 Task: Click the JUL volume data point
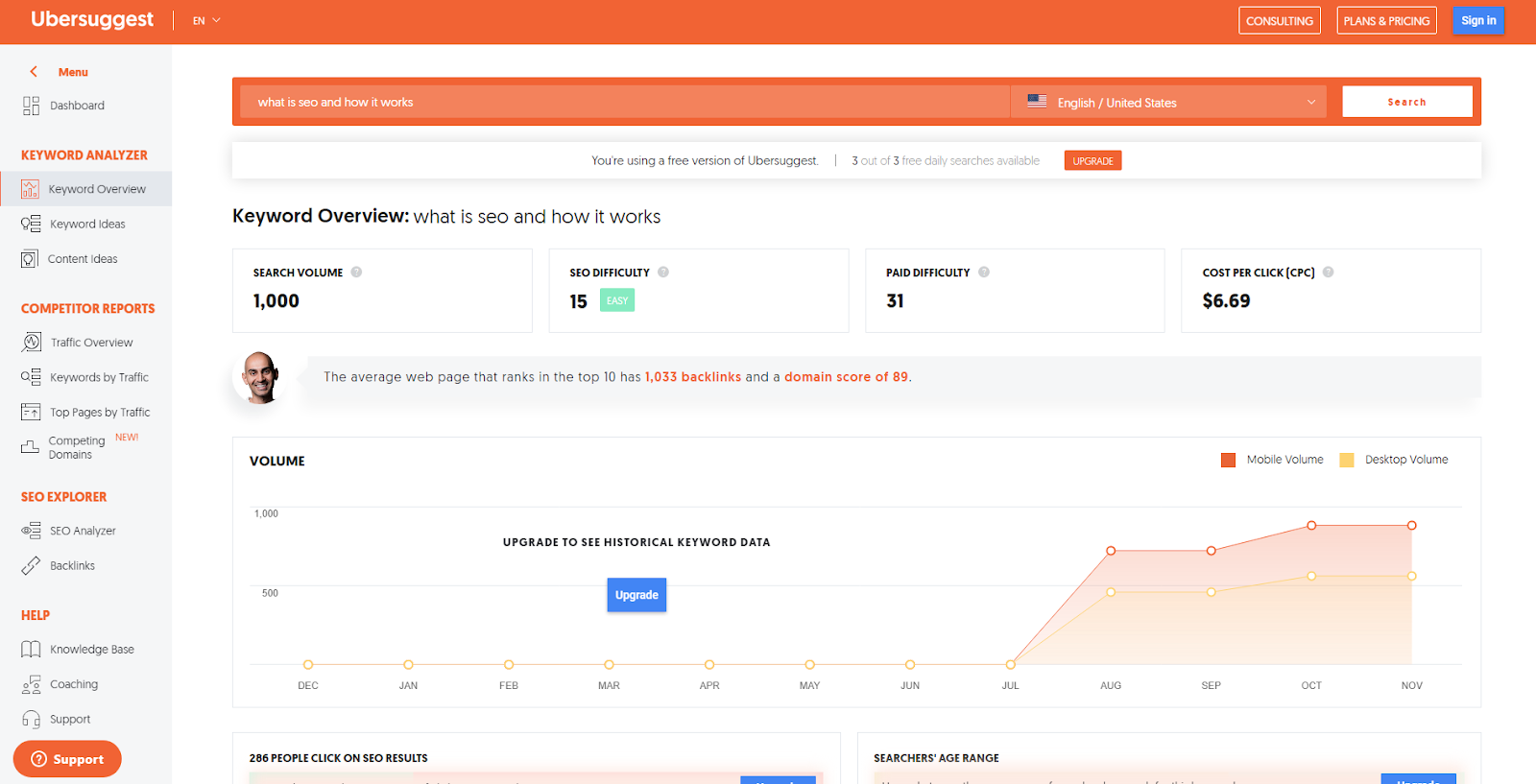coord(1010,664)
